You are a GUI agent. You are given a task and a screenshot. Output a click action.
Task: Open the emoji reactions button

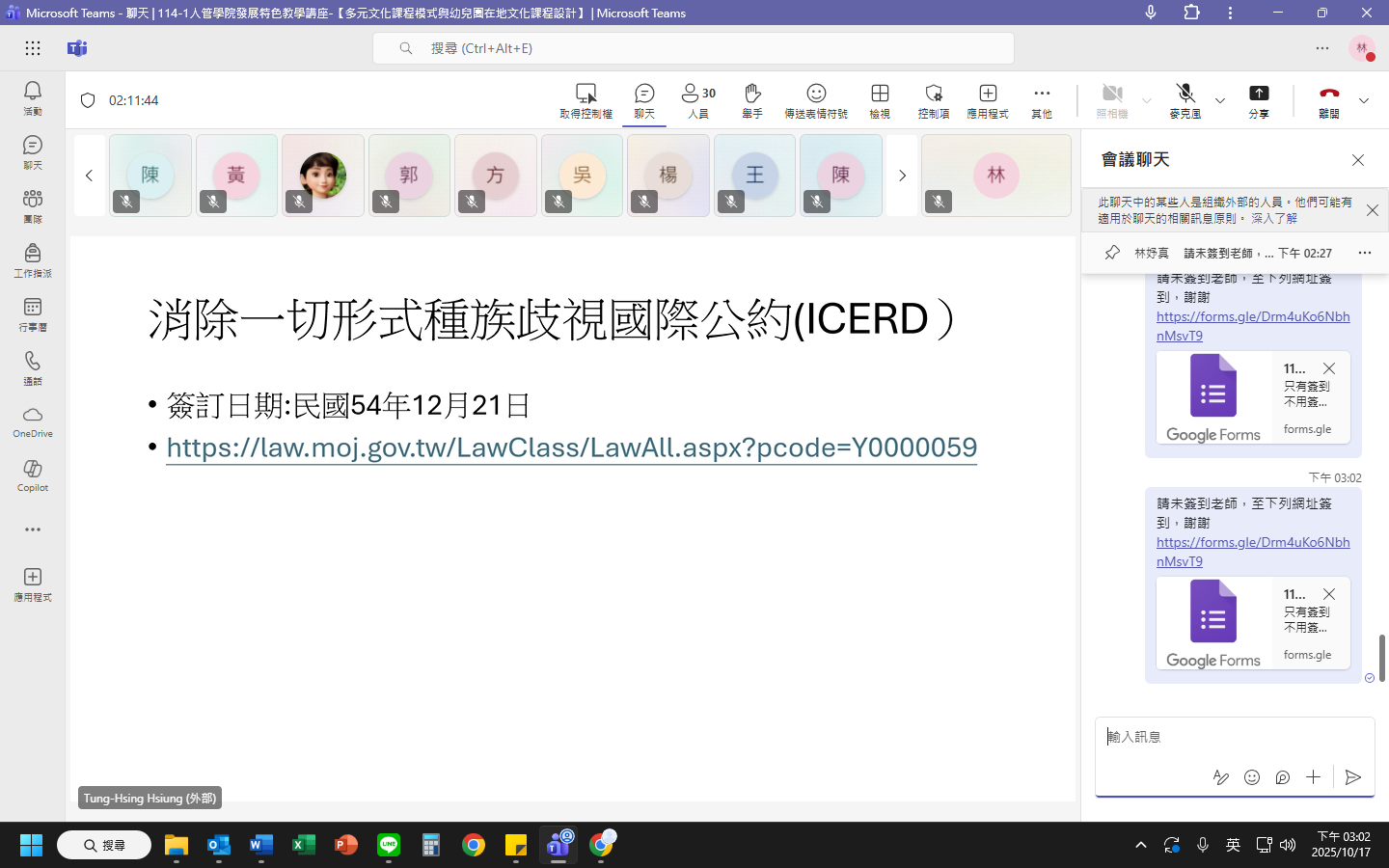(x=816, y=99)
